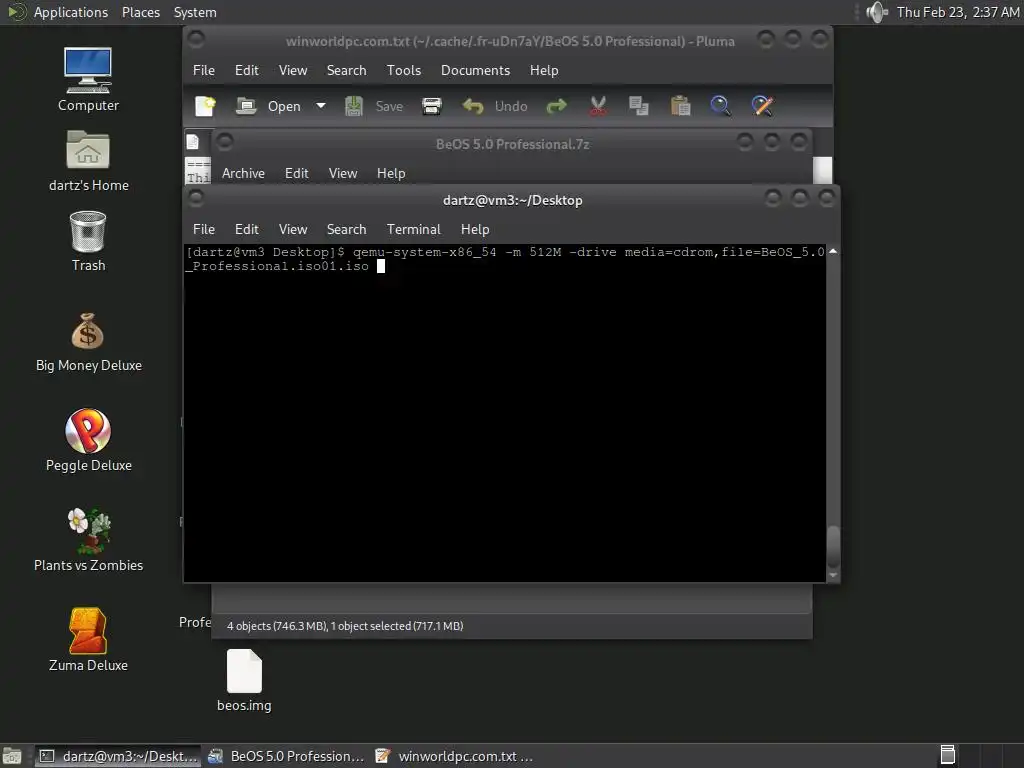Open Pluma's View menu
This screenshot has width=1024, height=768.
(x=293, y=71)
